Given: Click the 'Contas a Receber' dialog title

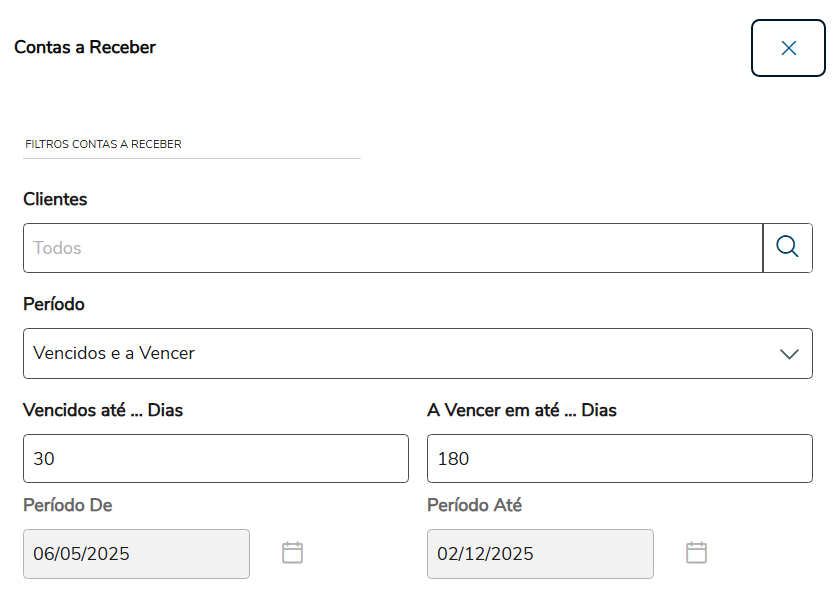Looking at the screenshot, I should coord(85,47).
